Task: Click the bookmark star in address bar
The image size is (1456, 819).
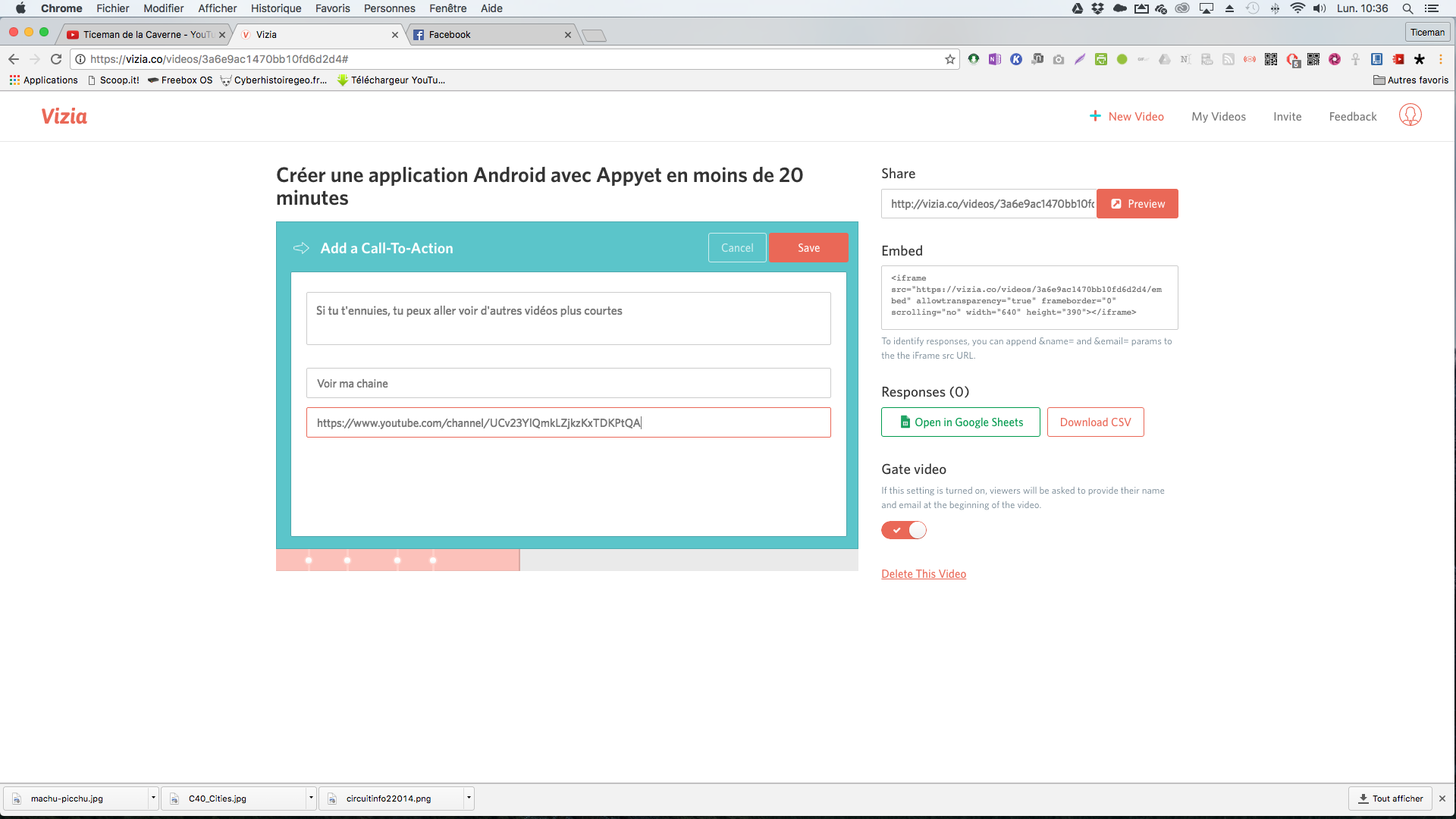Action: 949,59
